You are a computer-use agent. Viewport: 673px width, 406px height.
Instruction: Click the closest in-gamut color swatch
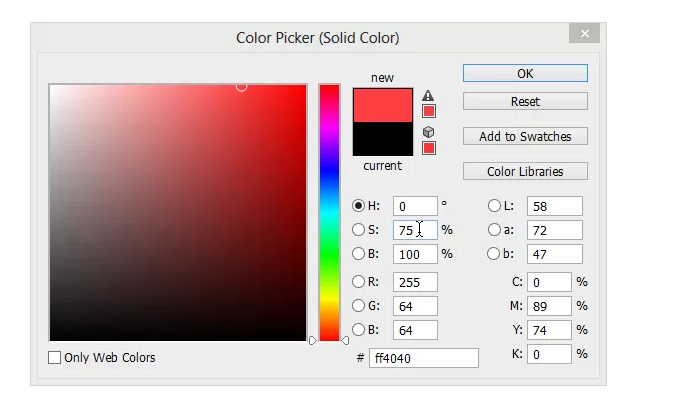[x=428, y=111]
